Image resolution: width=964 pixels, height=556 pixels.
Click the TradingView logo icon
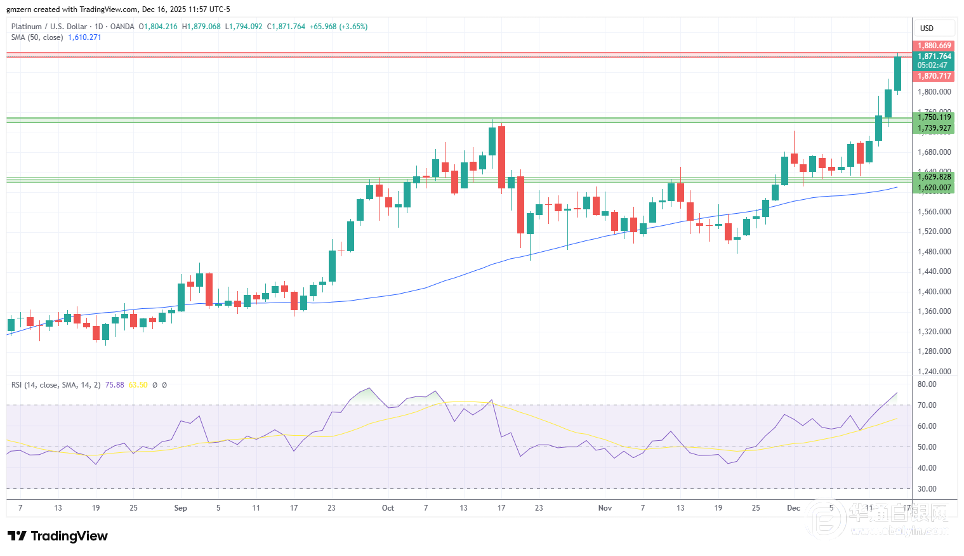click(20, 535)
